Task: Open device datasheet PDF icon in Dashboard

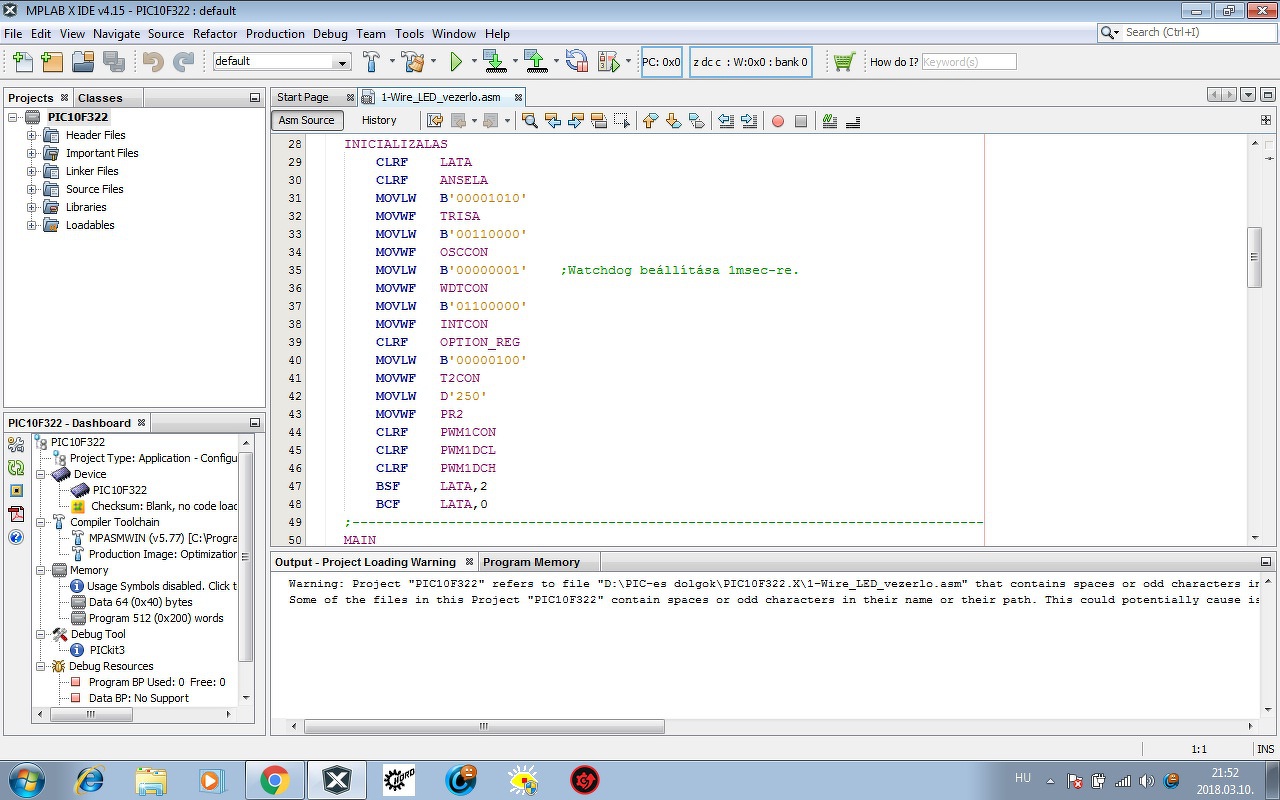Action: click(16, 514)
